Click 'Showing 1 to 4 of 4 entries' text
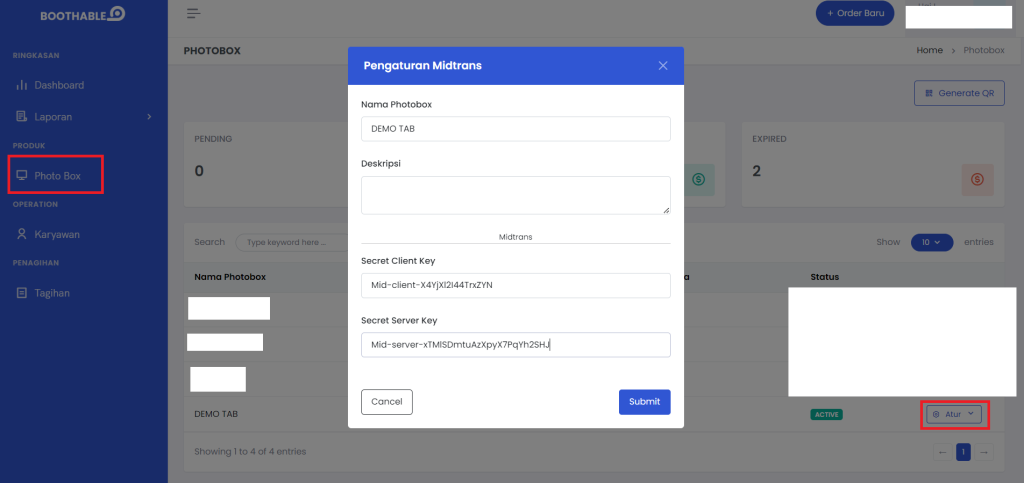Image resolution: width=1024 pixels, height=483 pixels. [250, 451]
